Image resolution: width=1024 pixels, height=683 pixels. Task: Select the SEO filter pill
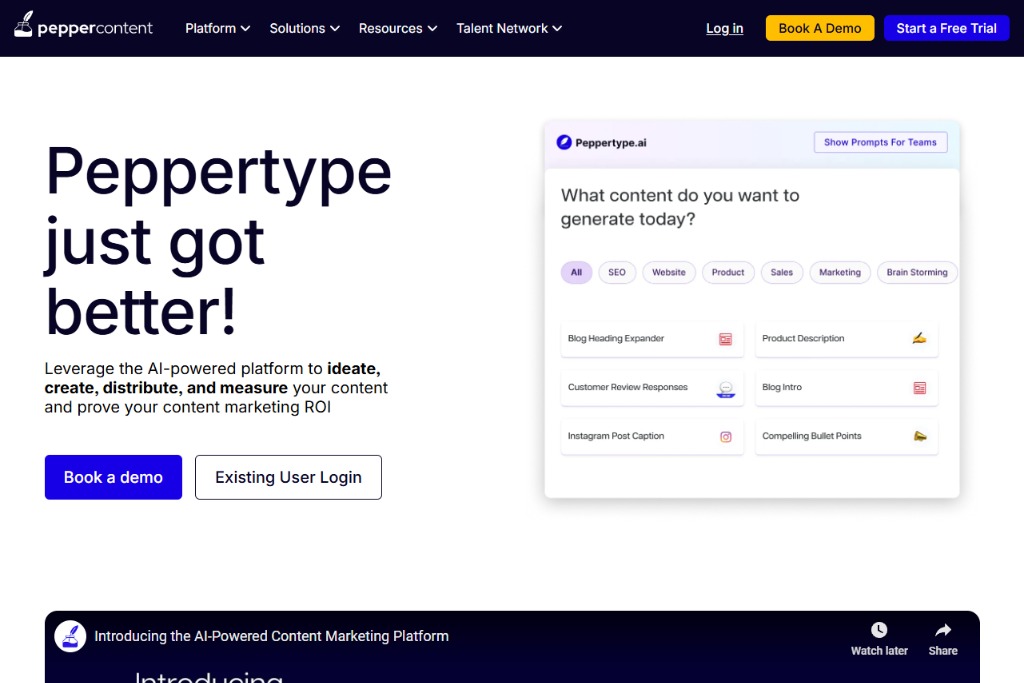pos(617,272)
